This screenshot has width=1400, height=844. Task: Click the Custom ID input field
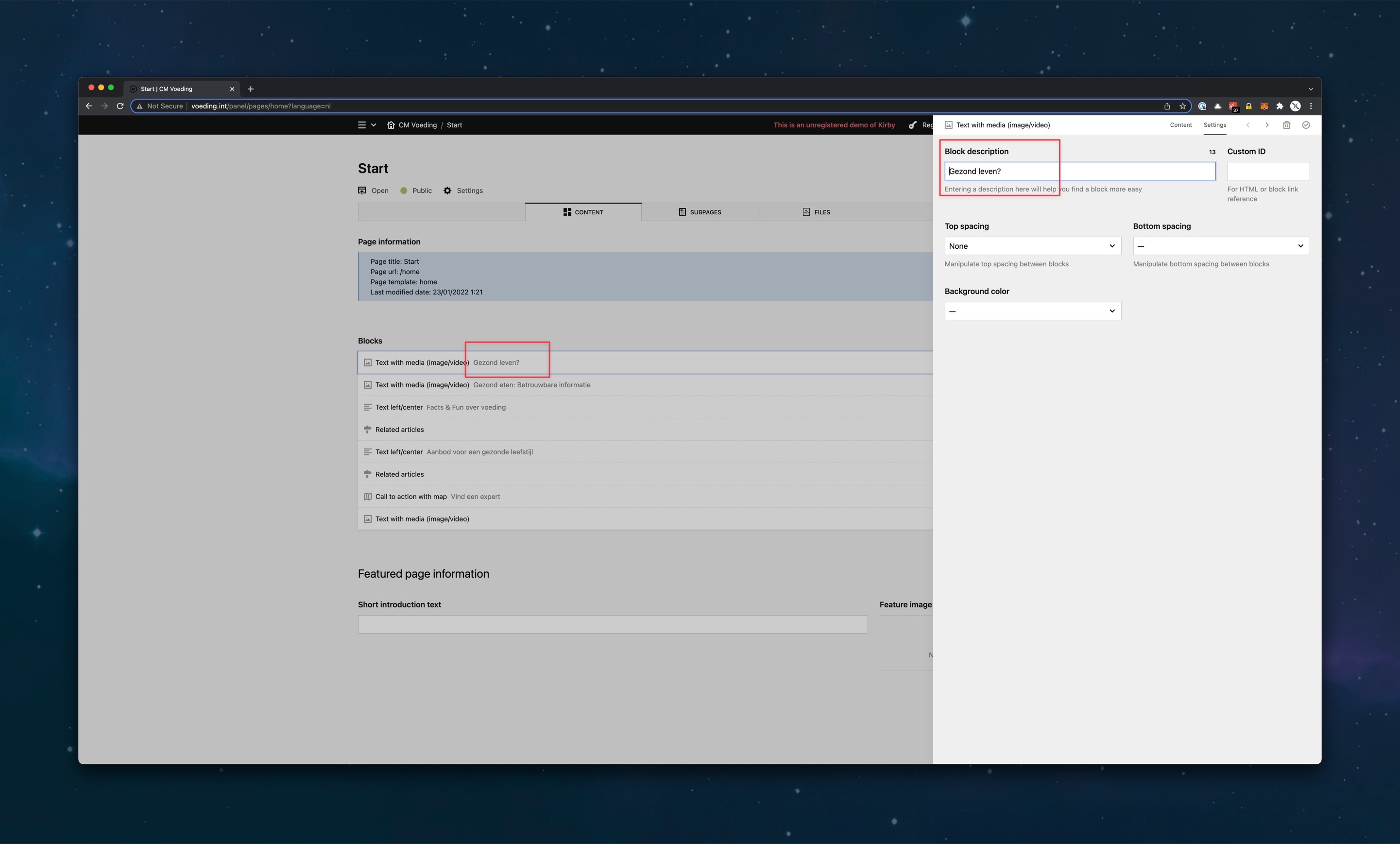point(1268,171)
